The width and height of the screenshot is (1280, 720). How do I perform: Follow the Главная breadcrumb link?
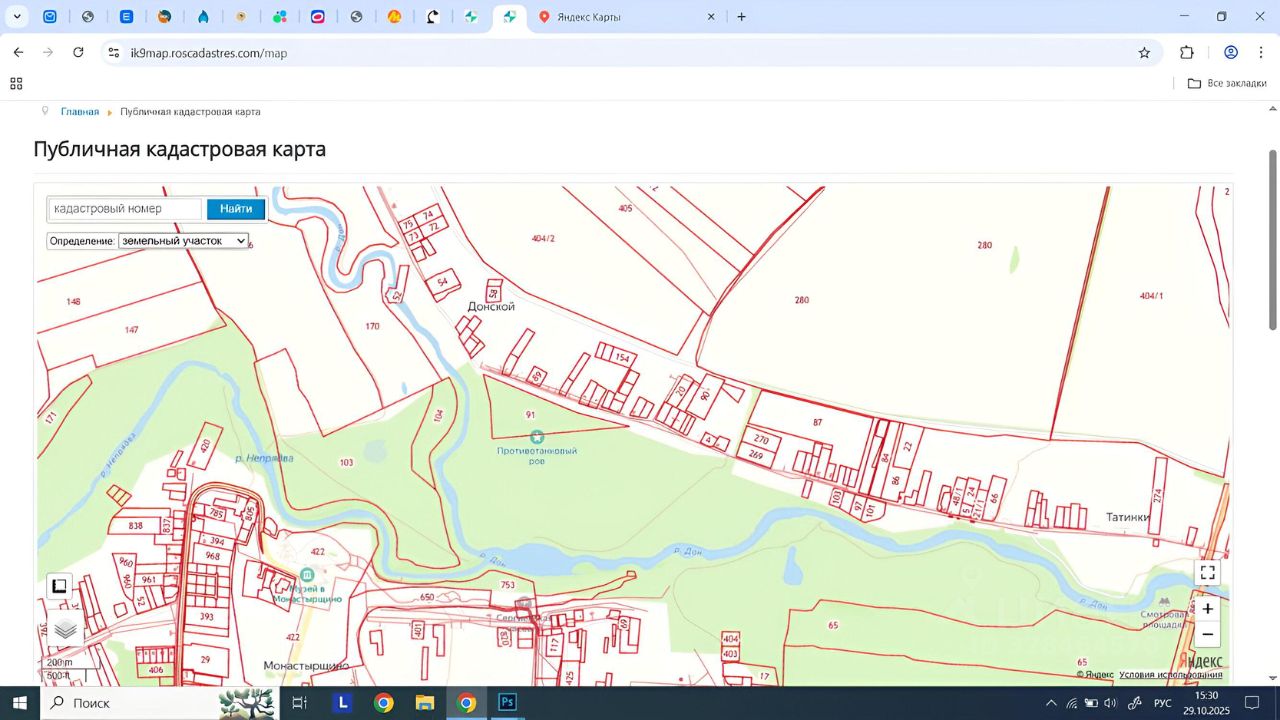pos(80,112)
